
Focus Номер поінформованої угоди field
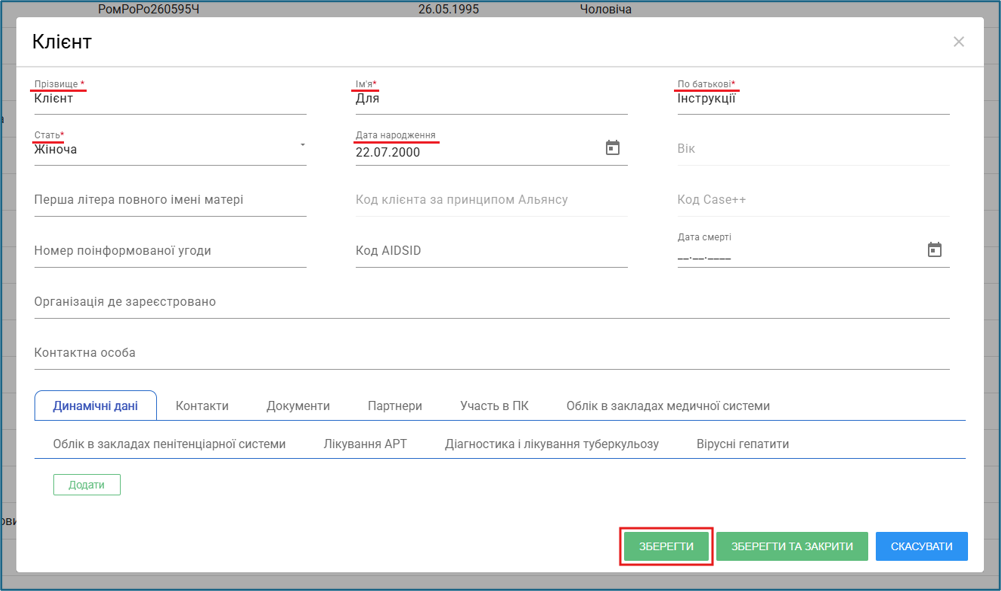170,251
